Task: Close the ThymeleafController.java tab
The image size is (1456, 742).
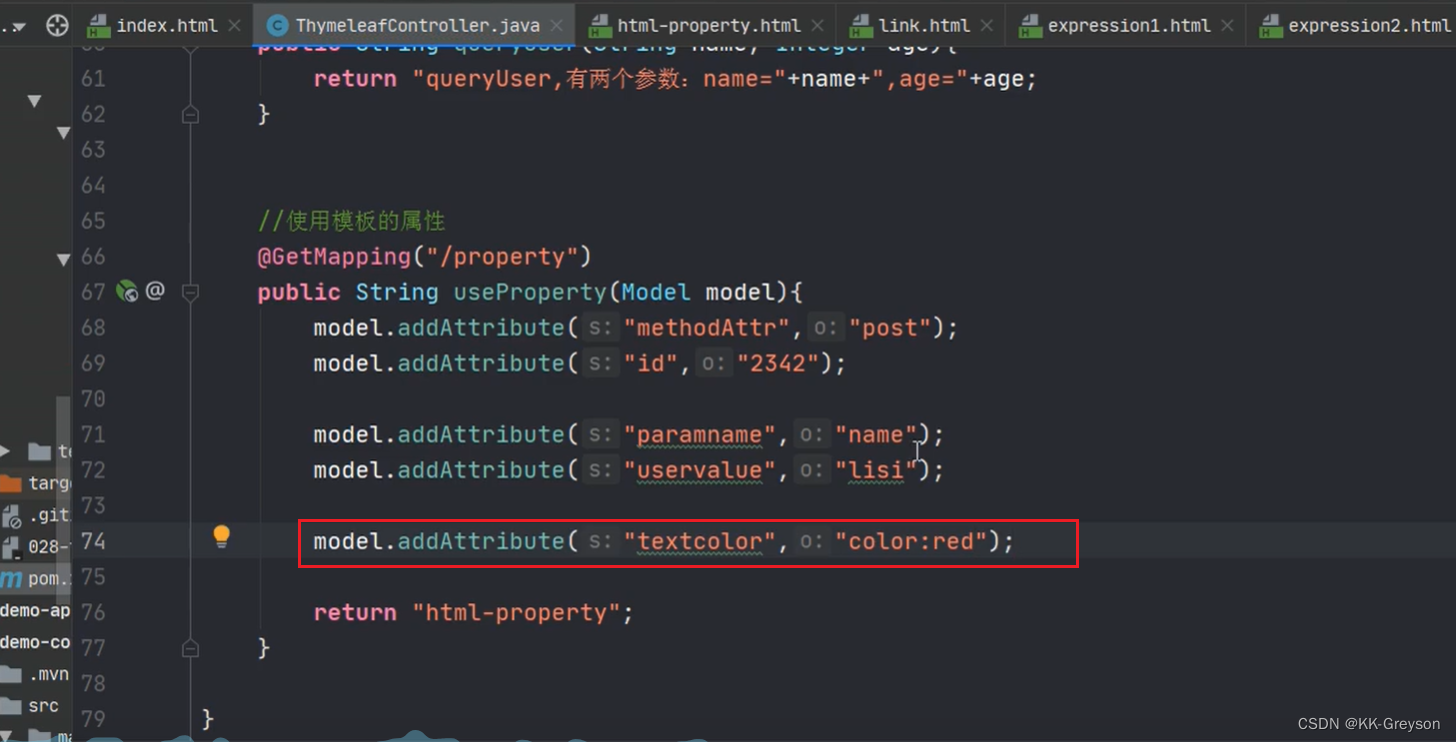Action: 557,25
